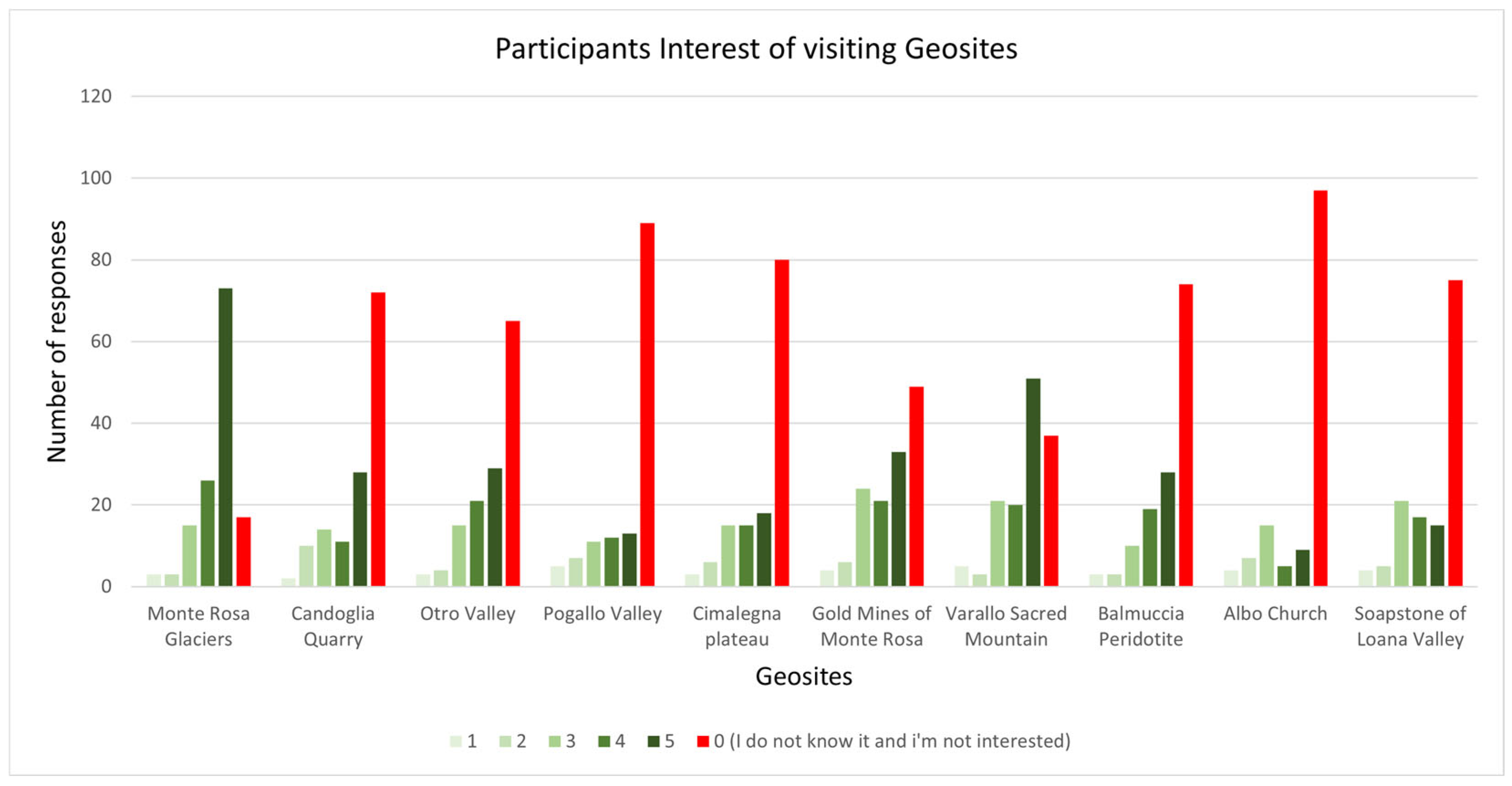Click the 'Geosites' horizontal axis title
The image size is (1512, 786).
[x=803, y=676]
